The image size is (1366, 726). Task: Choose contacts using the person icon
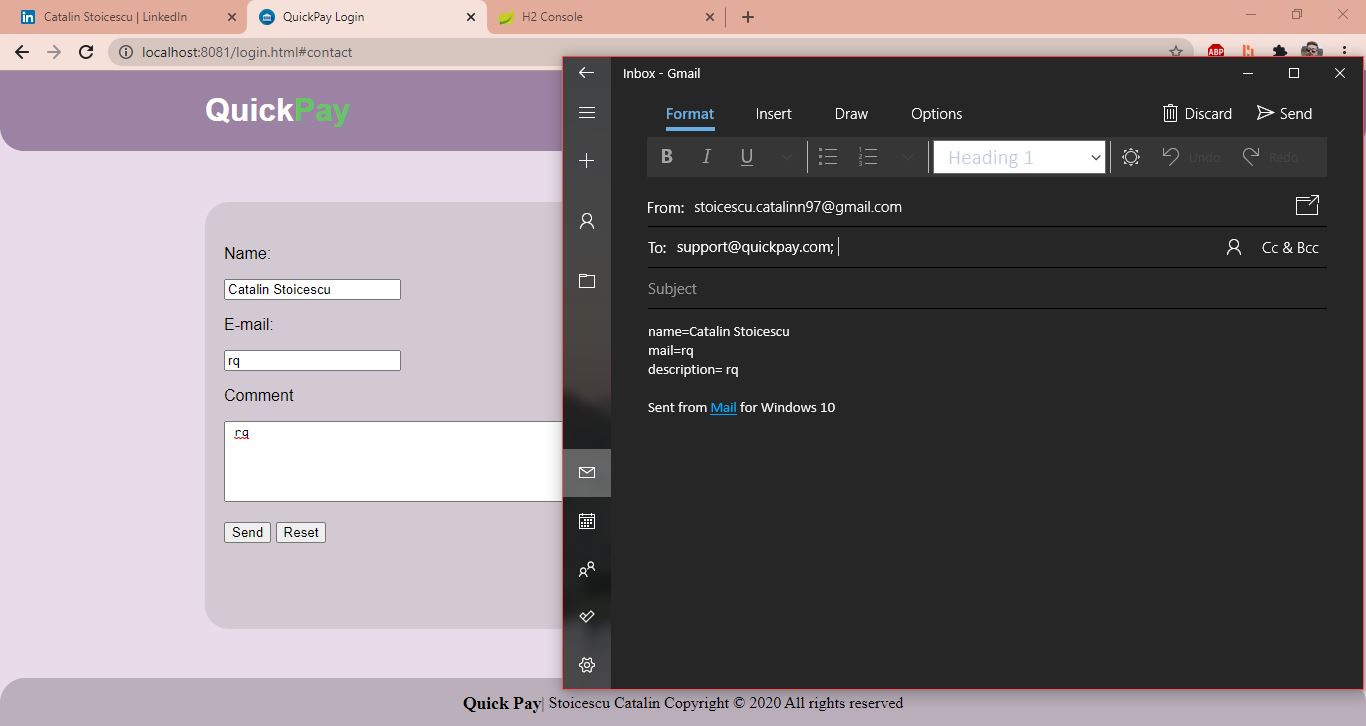1234,247
